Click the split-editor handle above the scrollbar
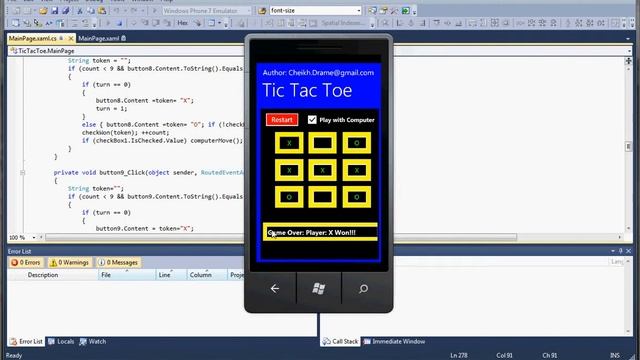Screen dimensions: 640x360 (x=628, y=61)
